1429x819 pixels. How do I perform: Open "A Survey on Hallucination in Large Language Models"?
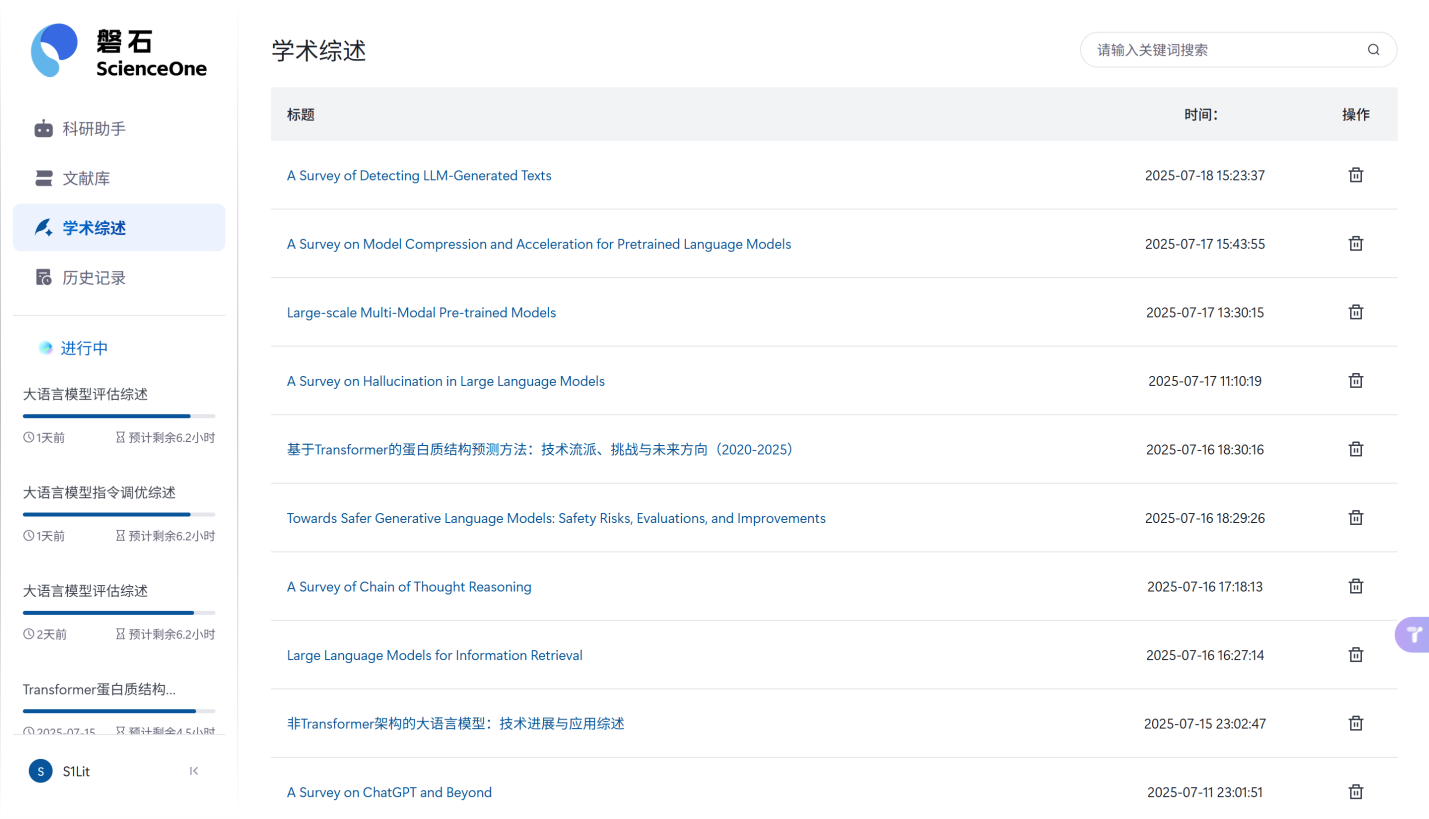[446, 381]
